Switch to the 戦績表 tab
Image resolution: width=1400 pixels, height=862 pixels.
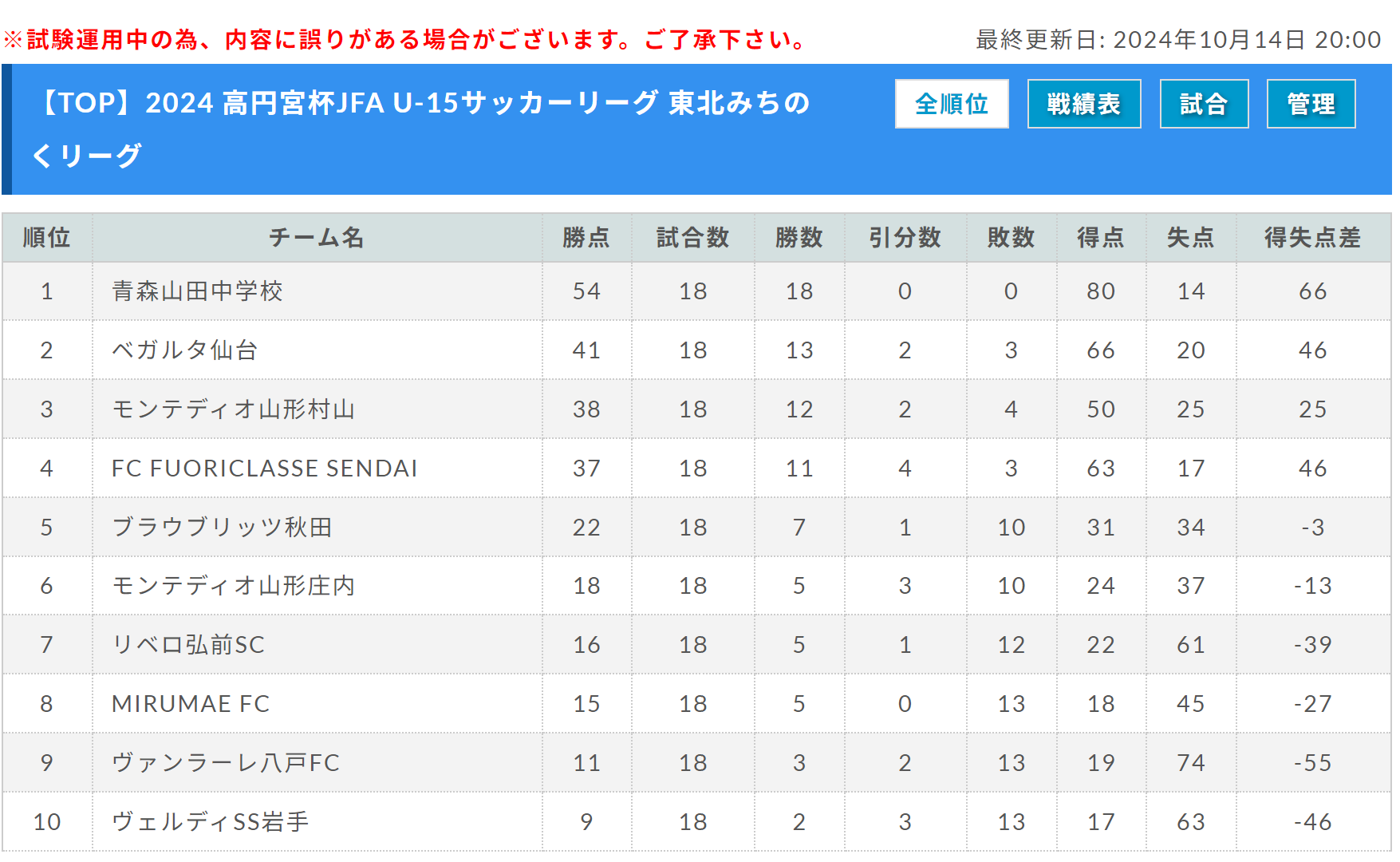pyautogui.click(x=1084, y=104)
